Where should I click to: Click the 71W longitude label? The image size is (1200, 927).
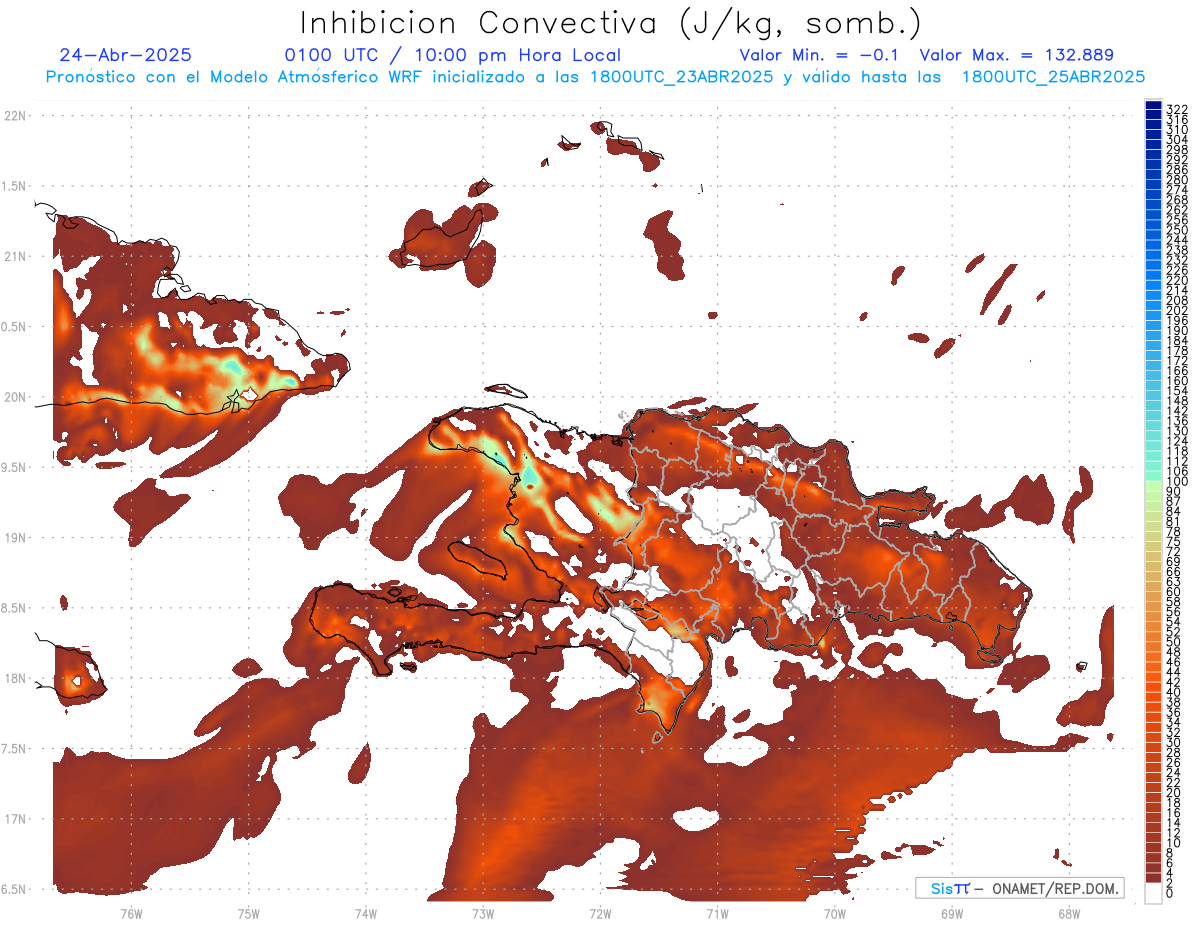pyautogui.click(x=717, y=913)
